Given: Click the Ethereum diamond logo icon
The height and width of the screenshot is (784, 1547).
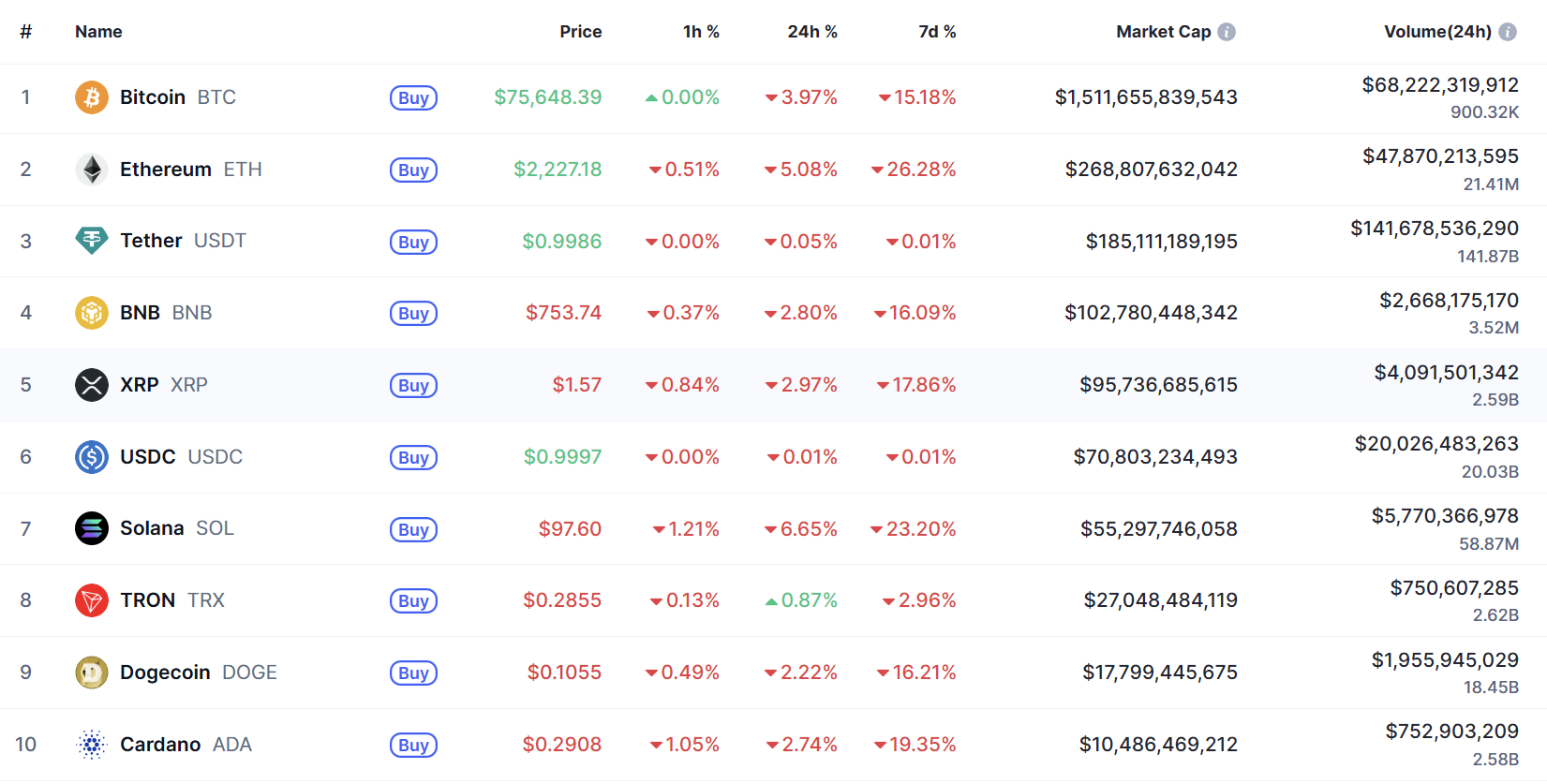Looking at the screenshot, I should pos(92,170).
